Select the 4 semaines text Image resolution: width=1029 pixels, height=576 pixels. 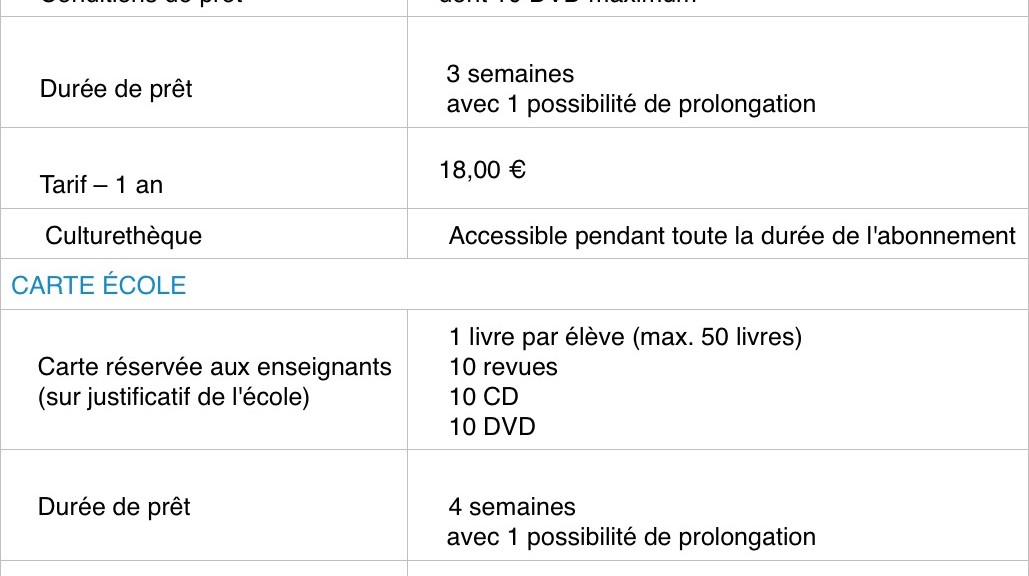[x=512, y=506]
